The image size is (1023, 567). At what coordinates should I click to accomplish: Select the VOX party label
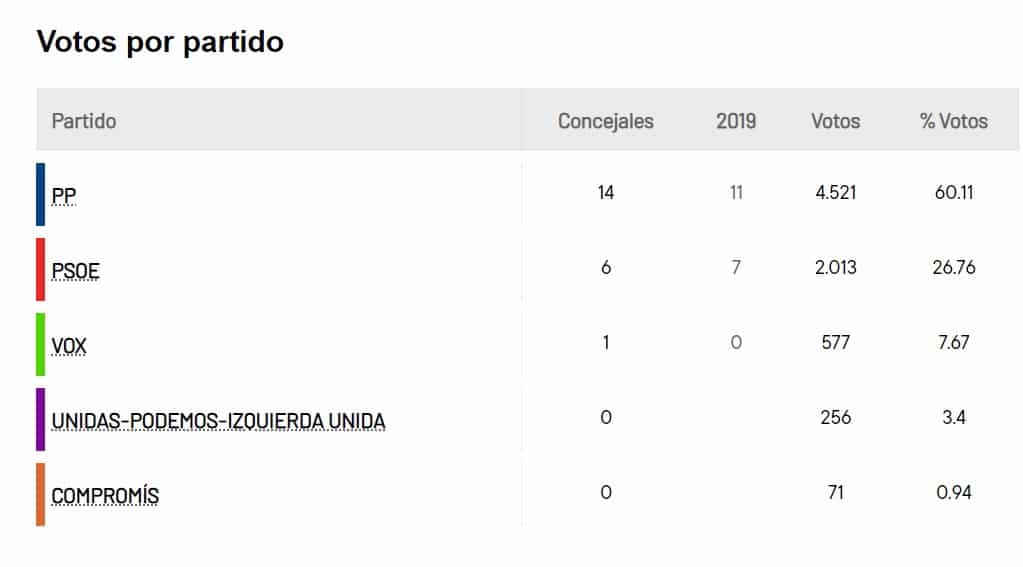[x=70, y=346]
